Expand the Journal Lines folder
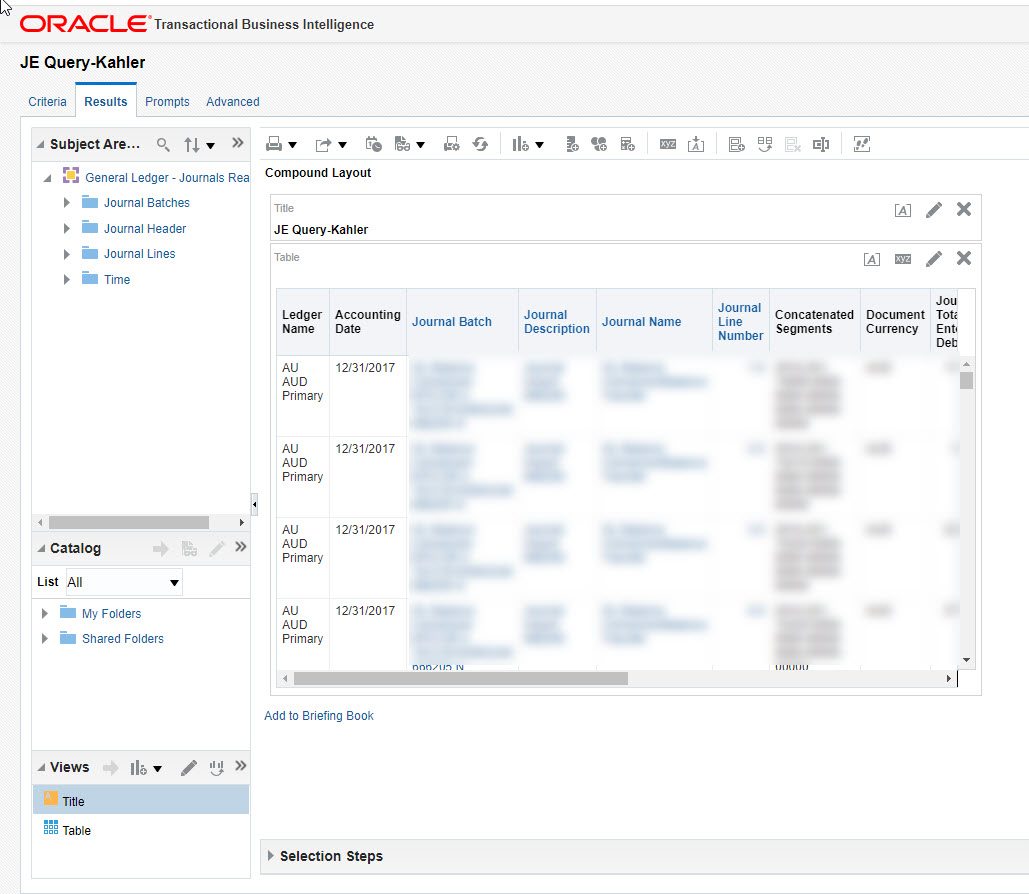This screenshot has height=894, width=1029. [x=66, y=253]
